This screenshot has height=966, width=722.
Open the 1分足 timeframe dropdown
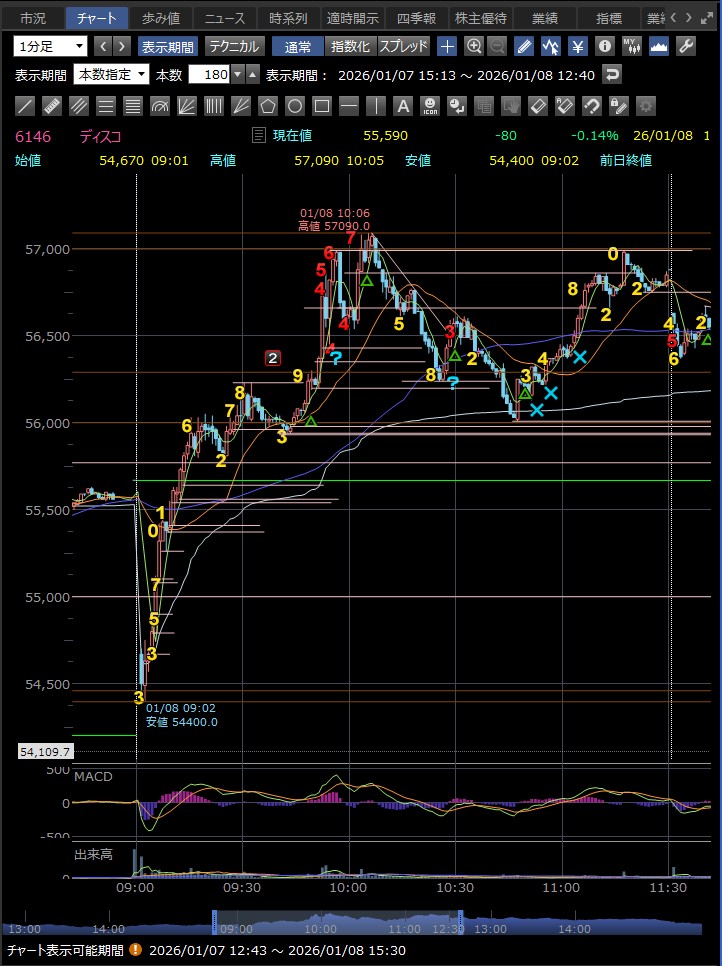coord(51,46)
